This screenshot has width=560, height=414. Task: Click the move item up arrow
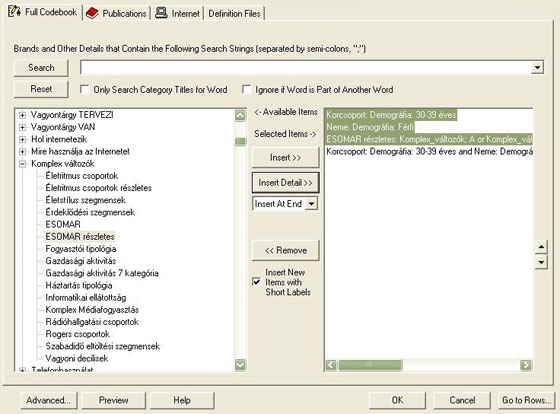[x=541, y=247]
